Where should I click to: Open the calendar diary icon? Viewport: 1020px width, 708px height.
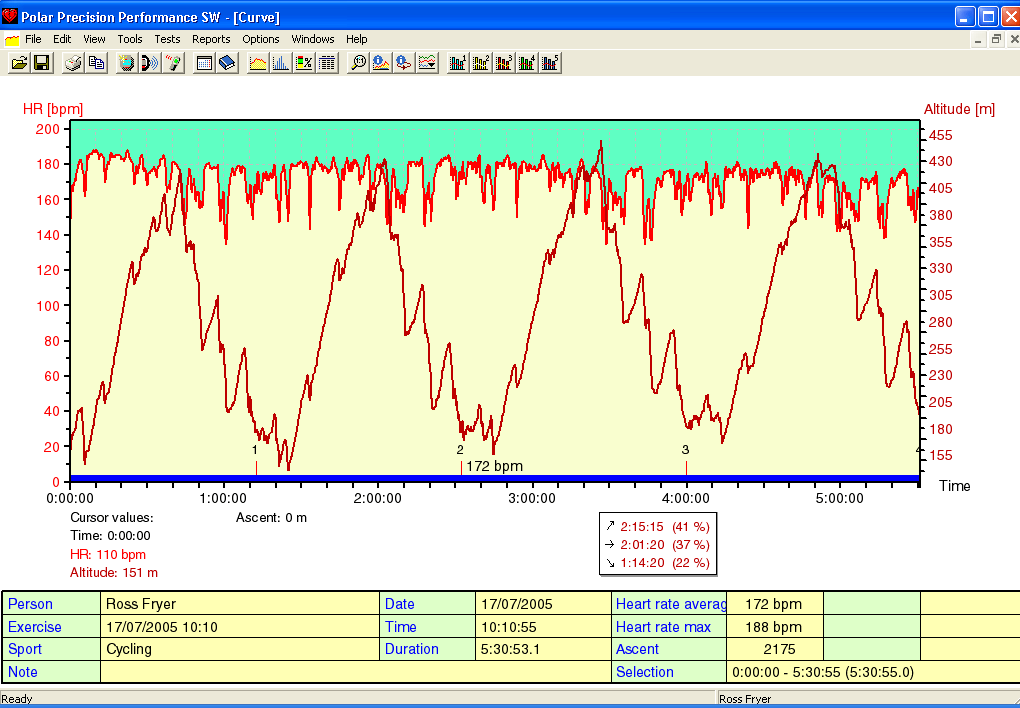point(204,63)
